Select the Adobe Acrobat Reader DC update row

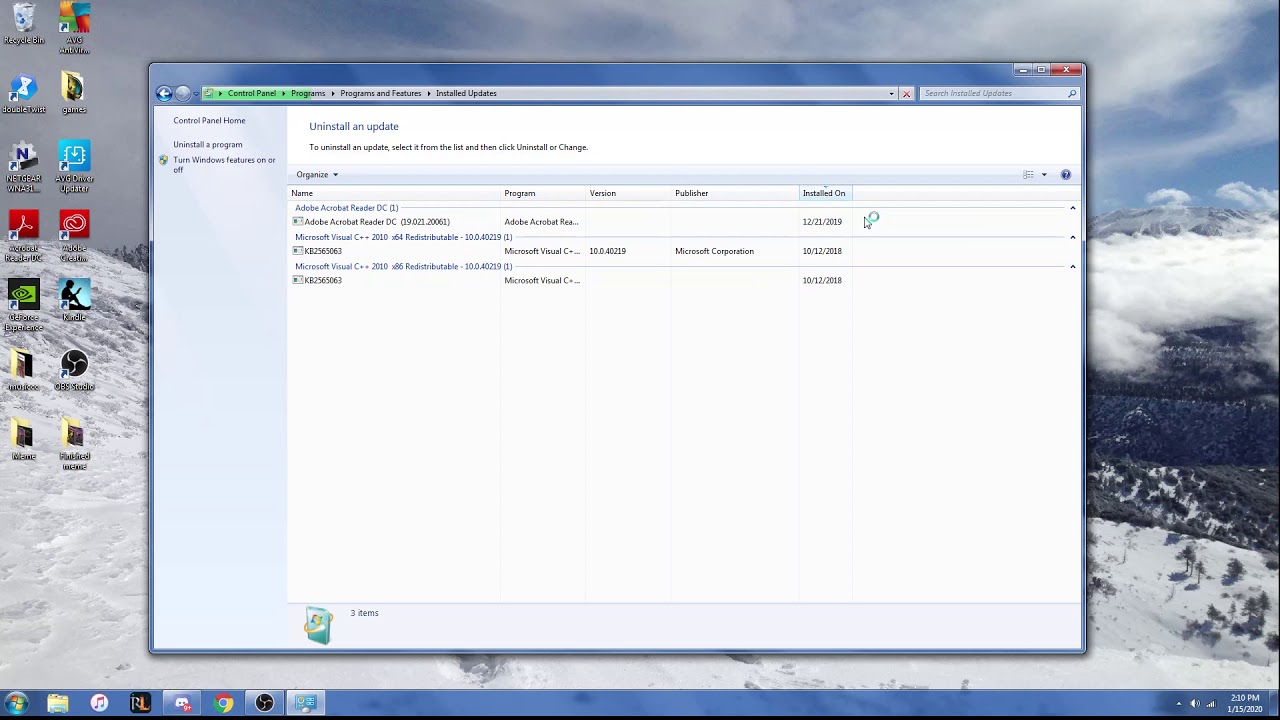click(x=376, y=222)
